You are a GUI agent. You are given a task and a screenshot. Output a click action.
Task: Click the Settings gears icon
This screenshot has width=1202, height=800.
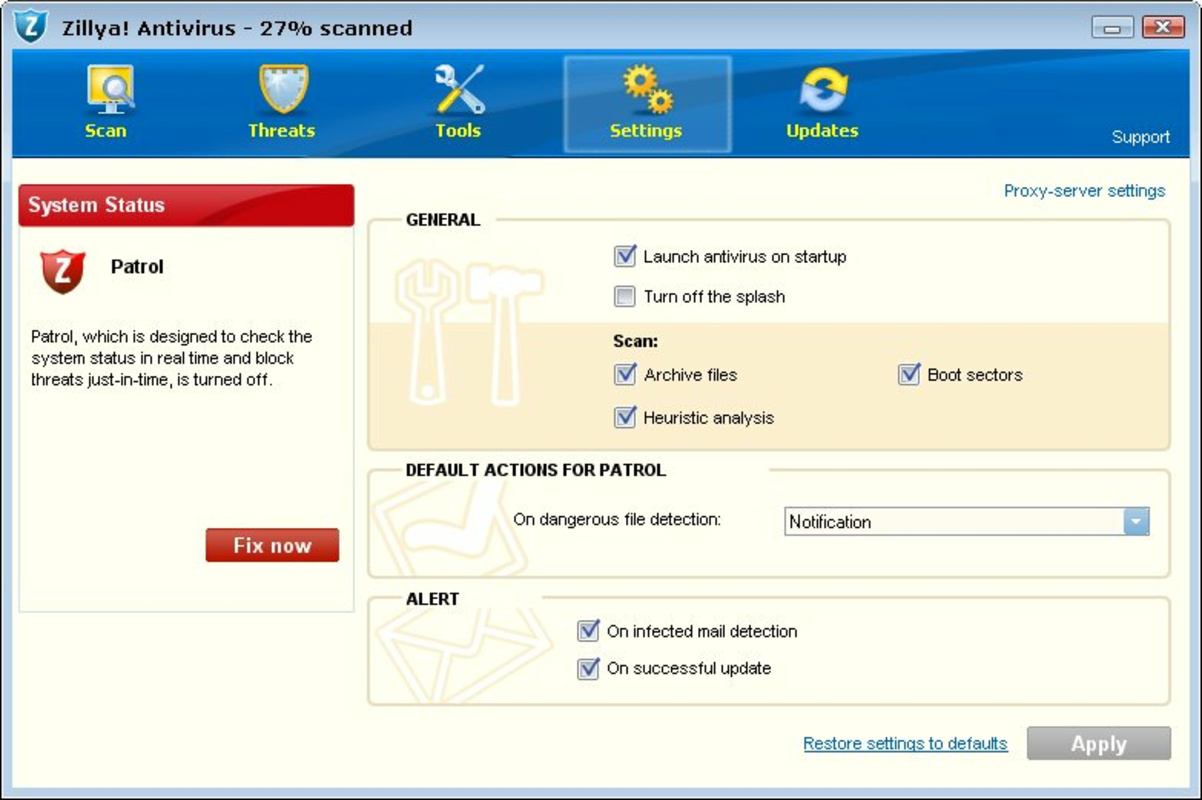click(x=647, y=90)
